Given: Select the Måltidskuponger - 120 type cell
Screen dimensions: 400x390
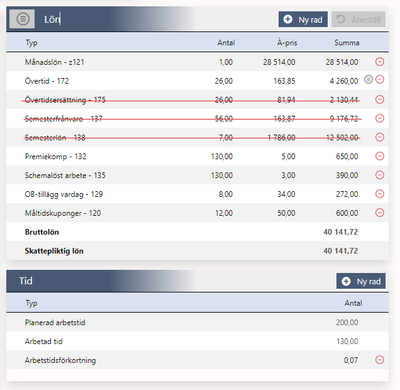Looking at the screenshot, I should pos(63,213).
